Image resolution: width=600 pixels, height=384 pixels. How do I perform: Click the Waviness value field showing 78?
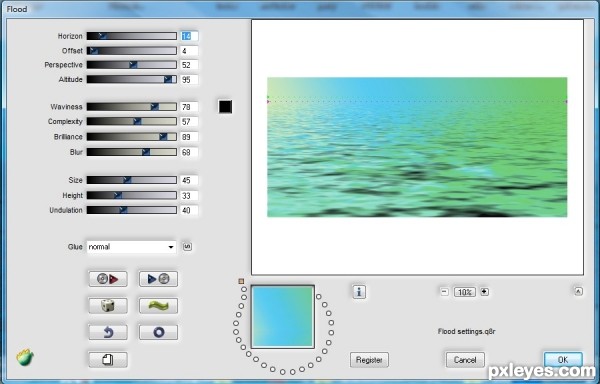[189, 107]
